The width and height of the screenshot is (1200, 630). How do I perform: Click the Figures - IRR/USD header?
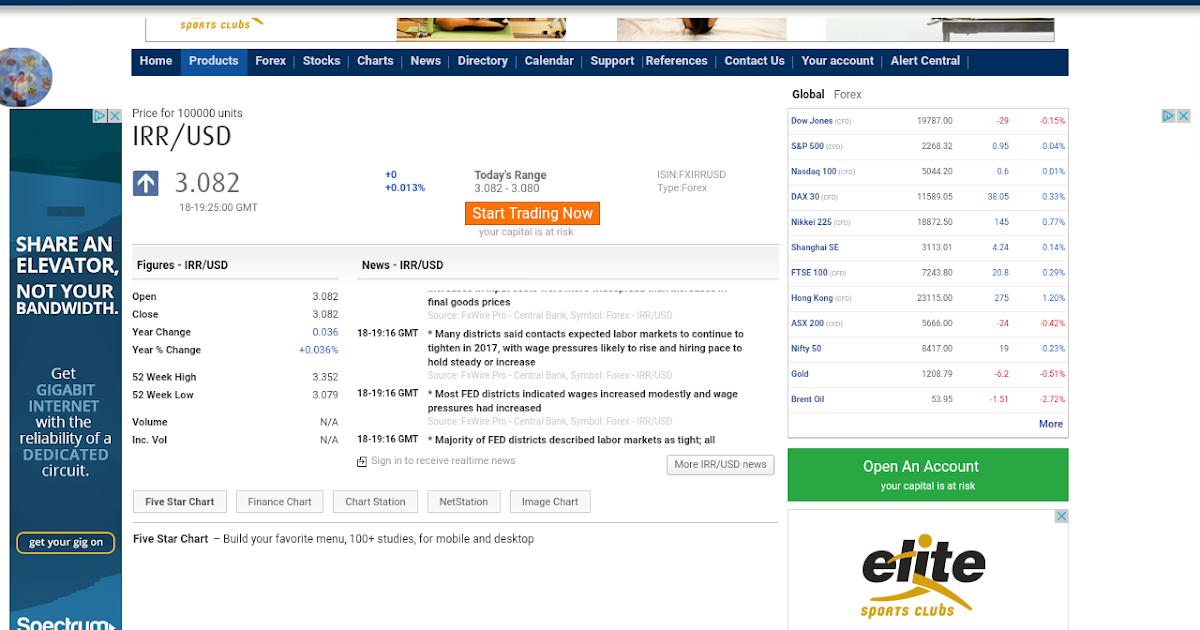coord(182,265)
